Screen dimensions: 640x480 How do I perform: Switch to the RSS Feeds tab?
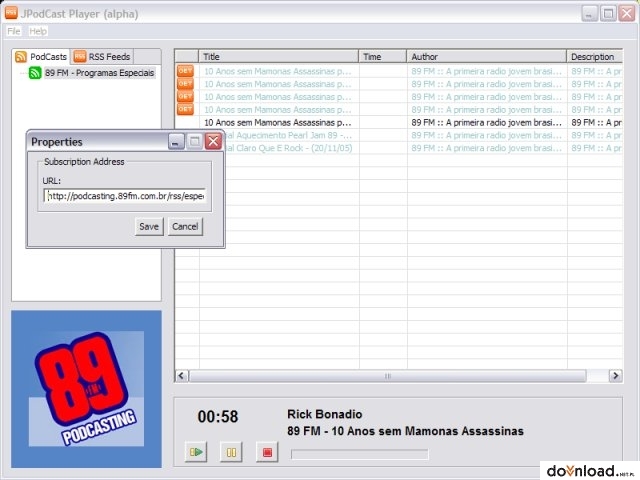point(102,56)
